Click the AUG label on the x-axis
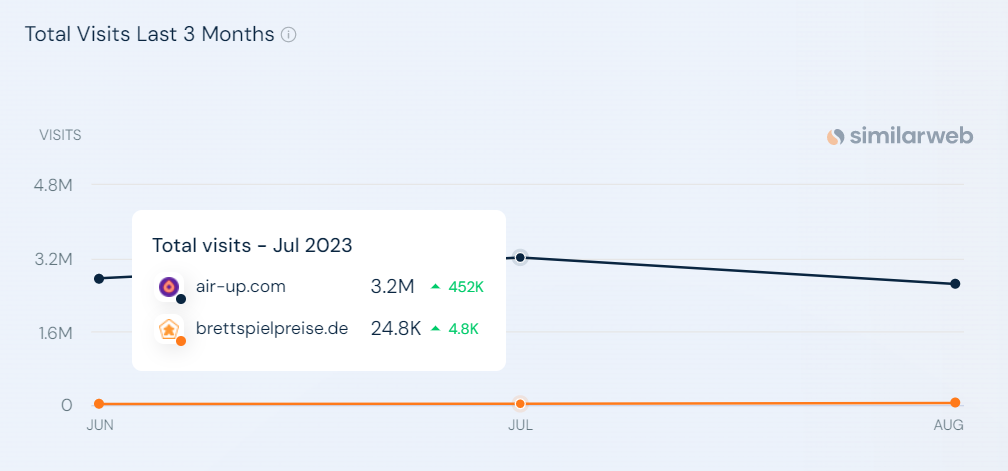This screenshot has width=1008, height=471. click(949, 426)
